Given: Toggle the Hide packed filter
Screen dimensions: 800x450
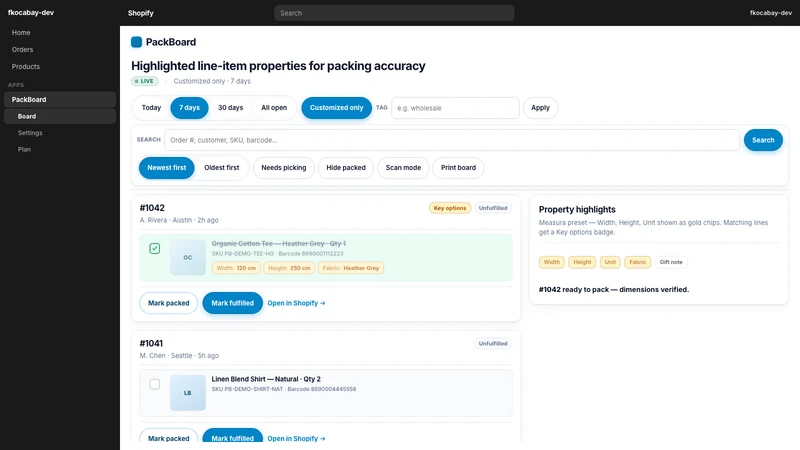Looking at the screenshot, I should (346, 167).
